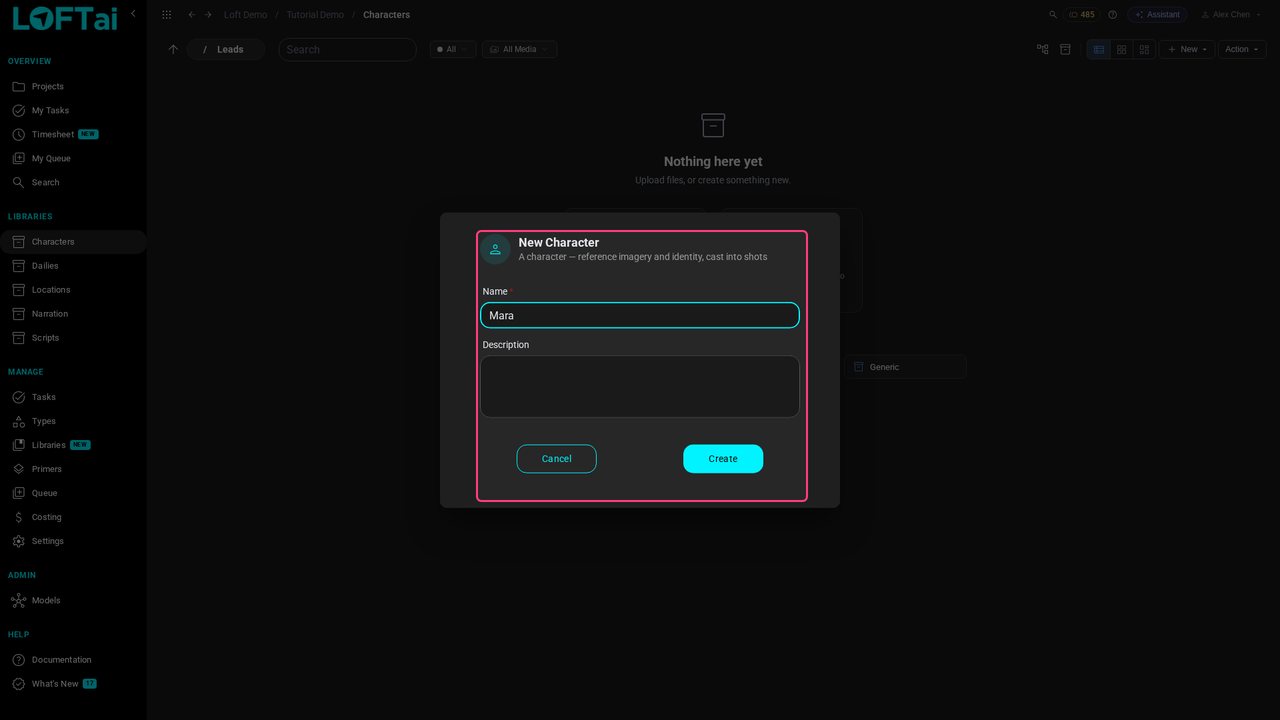Screen dimensions: 1280x720
Task: Click the archive box icon in toolbar
Action: (x=1065, y=49)
